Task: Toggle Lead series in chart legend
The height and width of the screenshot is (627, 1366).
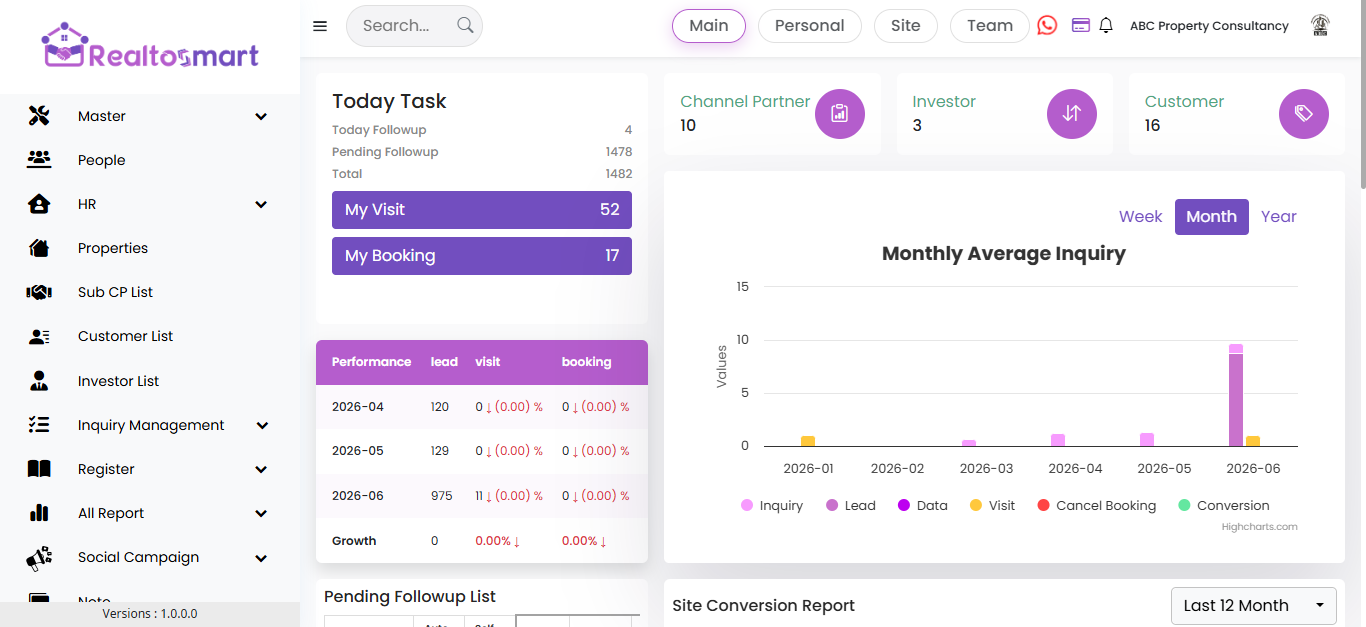Action: (851, 506)
